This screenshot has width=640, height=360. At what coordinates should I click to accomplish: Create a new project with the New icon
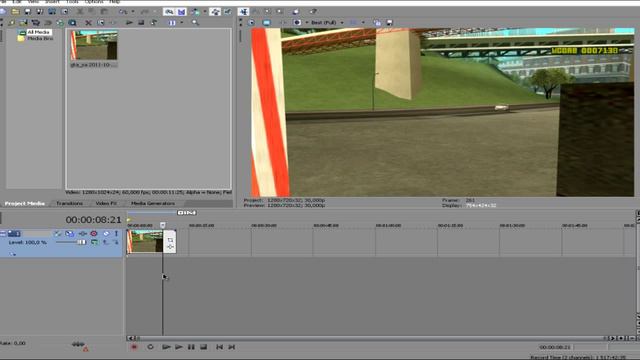[x=3, y=11]
